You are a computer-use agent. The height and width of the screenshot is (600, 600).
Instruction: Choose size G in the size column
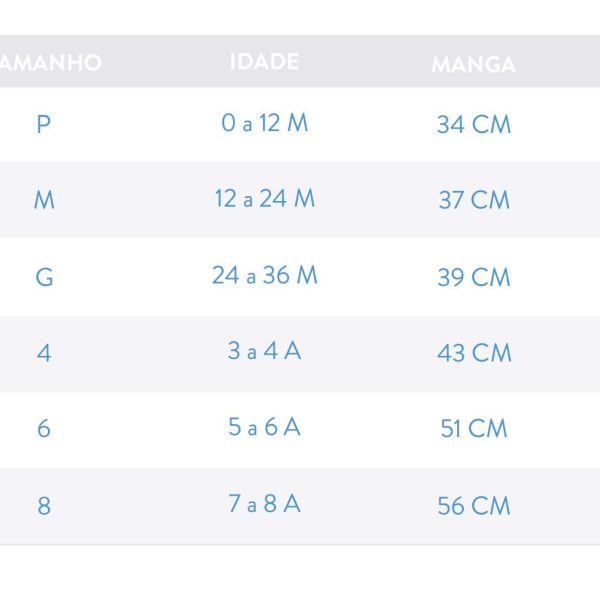pyautogui.click(x=44, y=277)
